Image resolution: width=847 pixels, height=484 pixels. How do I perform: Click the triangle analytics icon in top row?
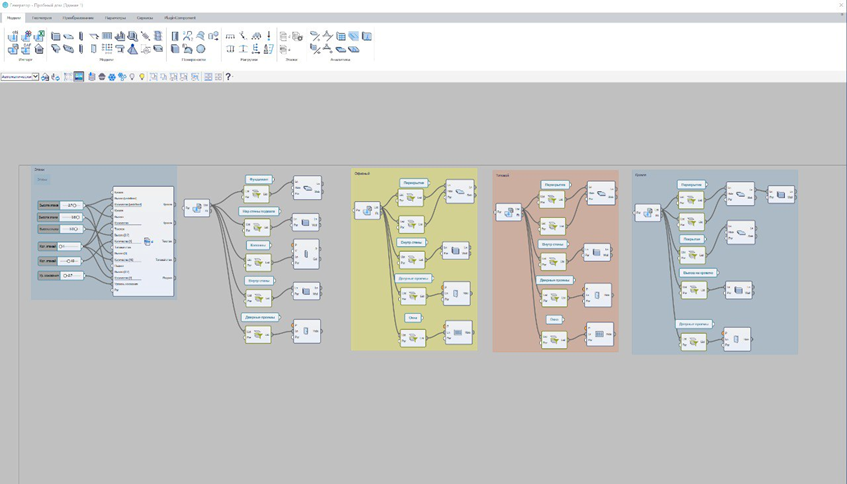(x=327, y=36)
